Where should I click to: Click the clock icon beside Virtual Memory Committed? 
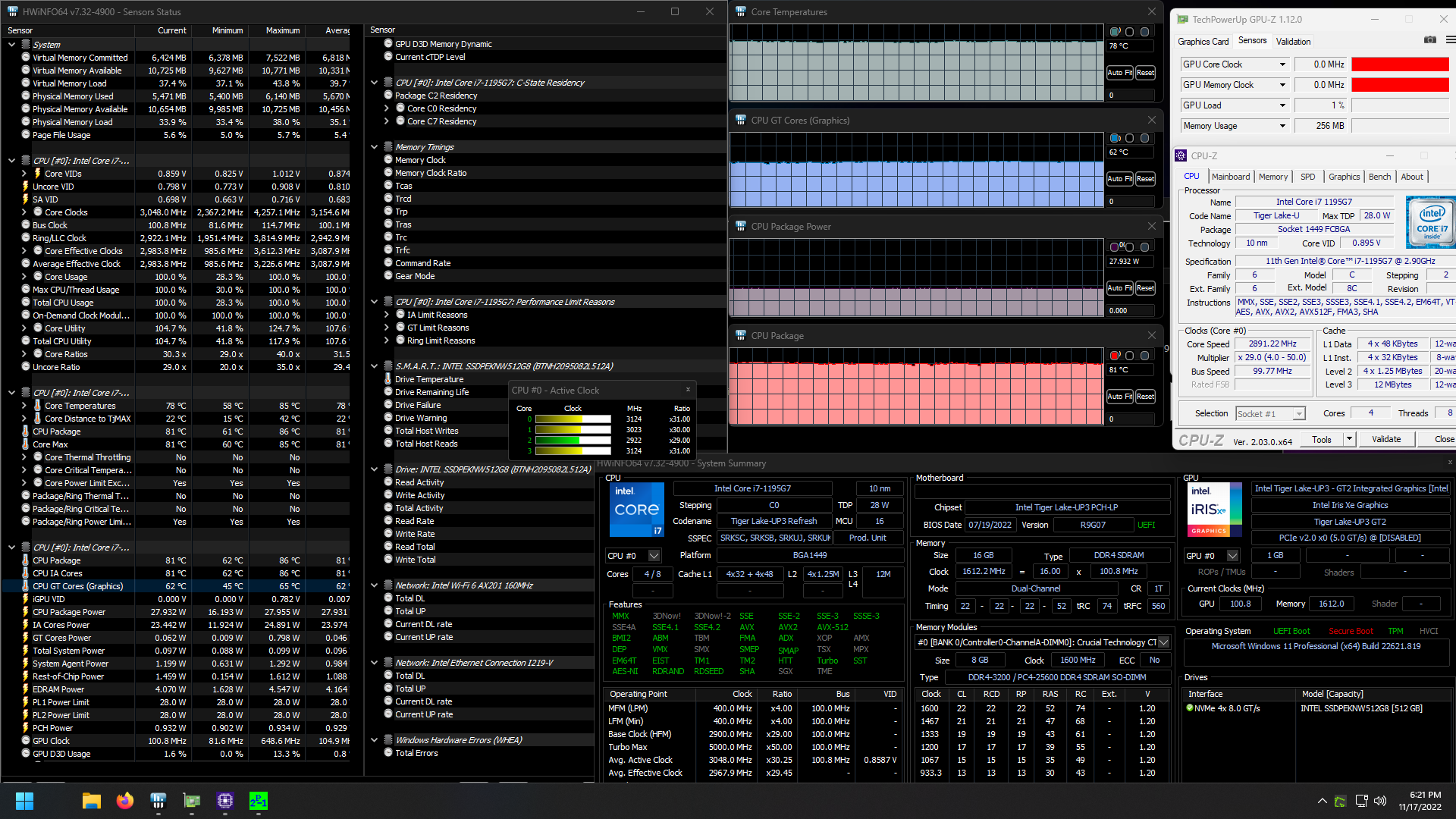pyautogui.click(x=26, y=58)
